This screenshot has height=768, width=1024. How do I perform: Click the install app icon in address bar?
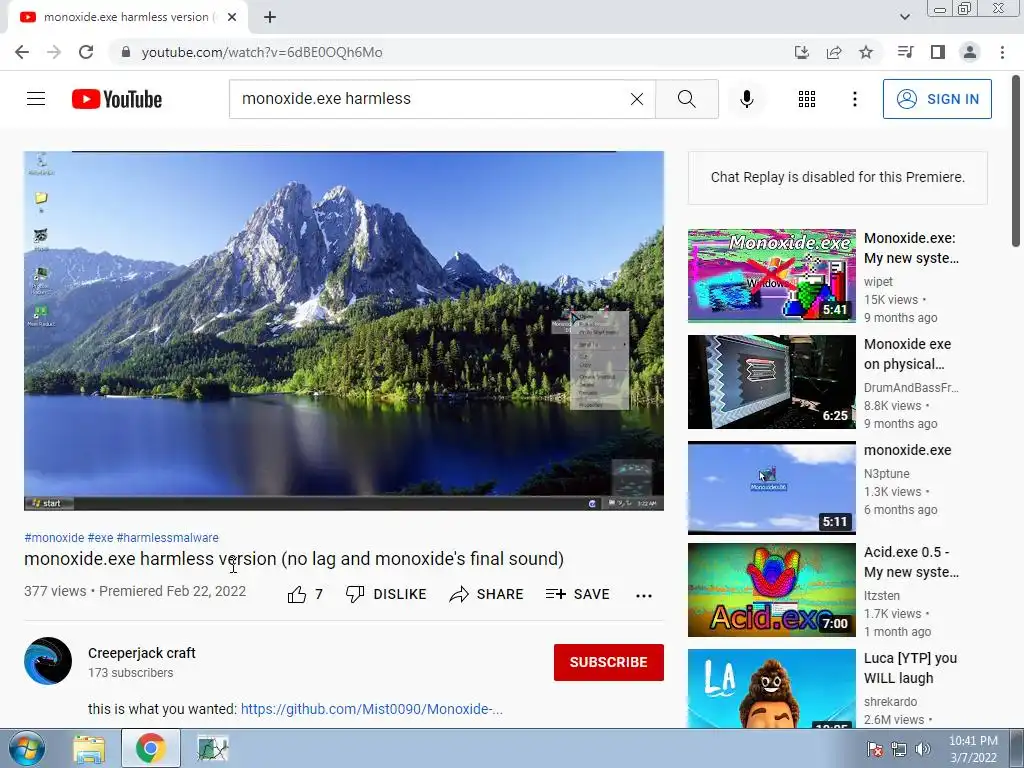(x=802, y=52)
